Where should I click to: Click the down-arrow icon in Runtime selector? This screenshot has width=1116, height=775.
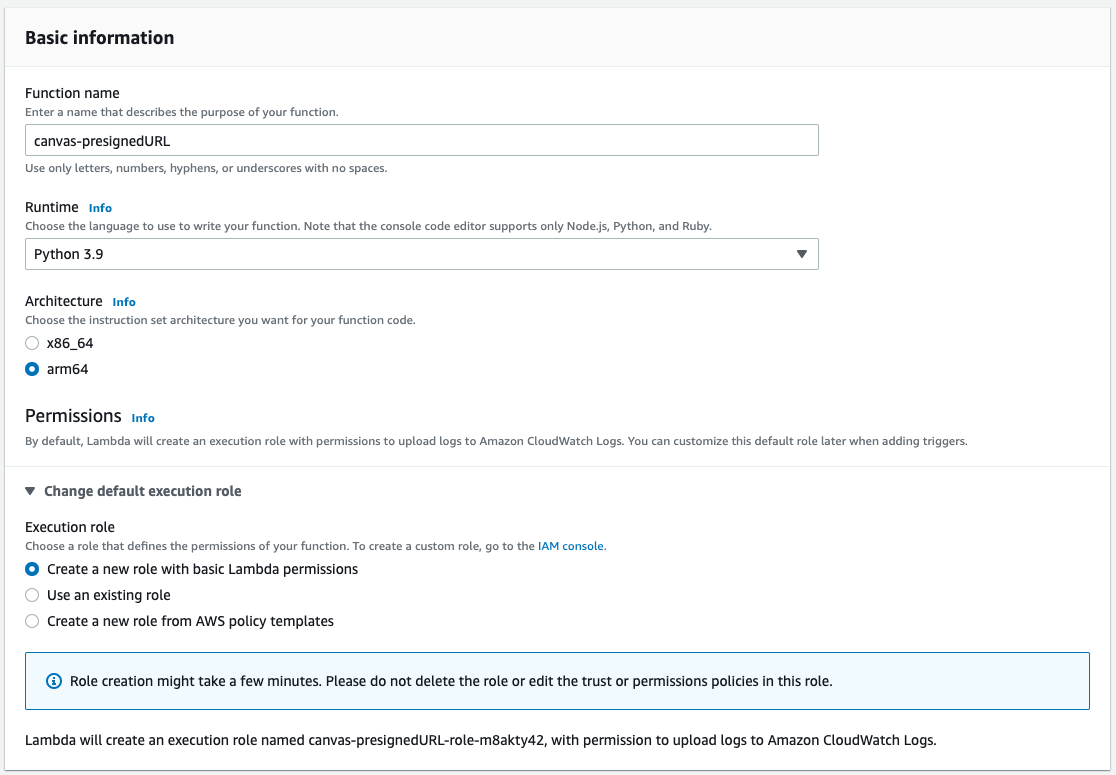pos(801,254)
